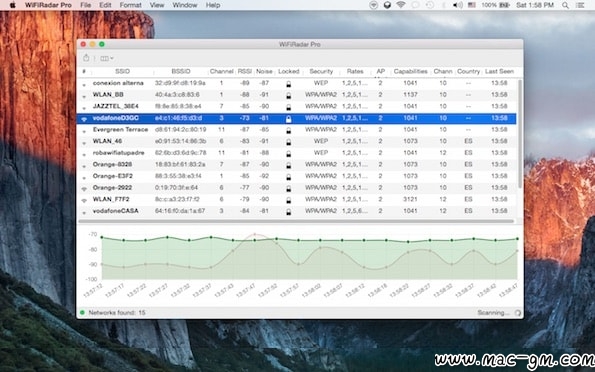
Task: Click the share icon in toolbar
Action: 86,58
